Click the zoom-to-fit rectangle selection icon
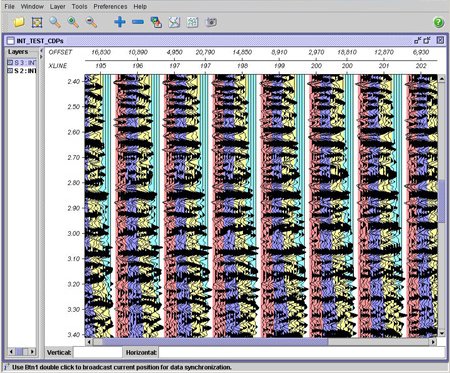This screenshot has height=373, width=450. (x=37, y=22)
